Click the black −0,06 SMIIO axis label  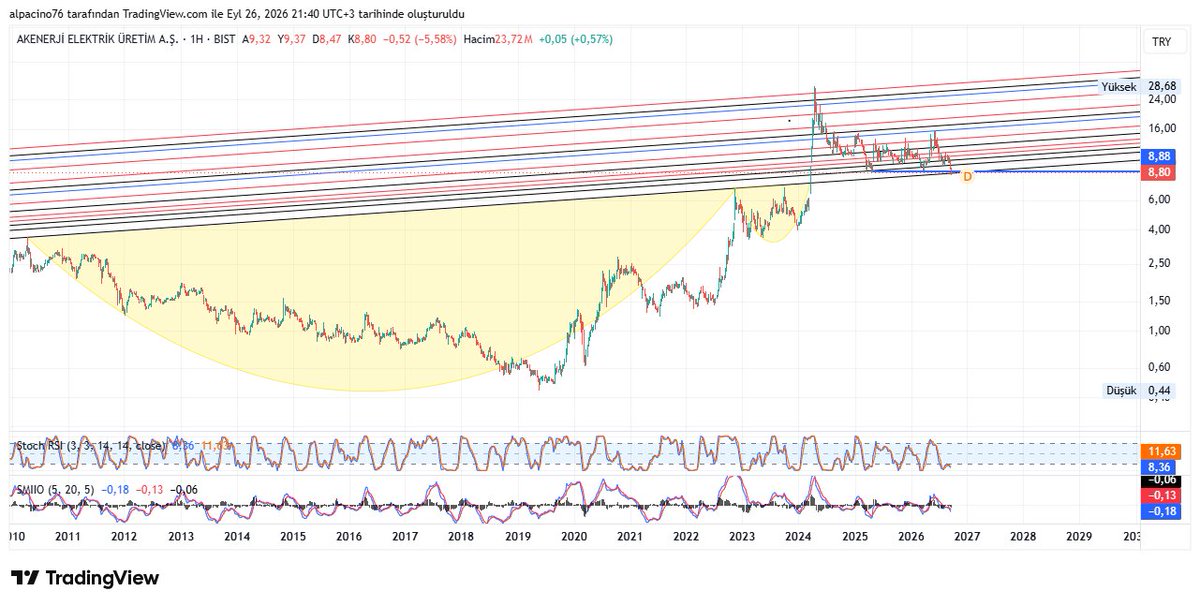(1160, 481)
